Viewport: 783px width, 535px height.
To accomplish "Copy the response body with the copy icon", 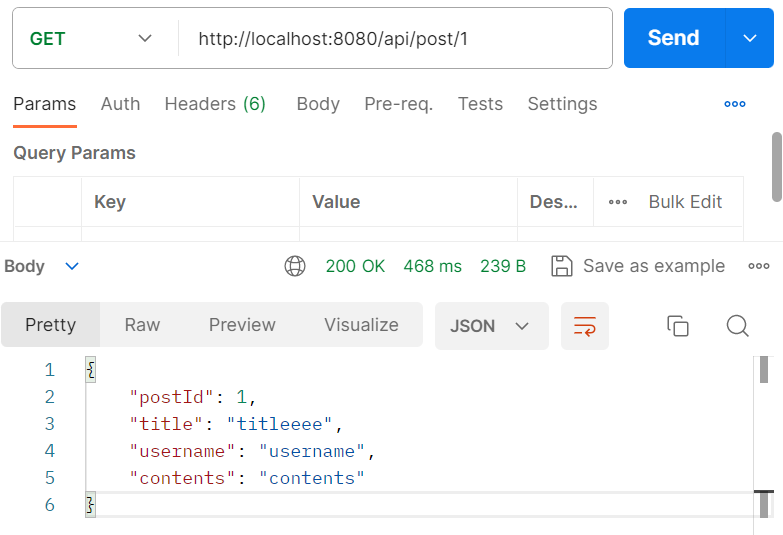I will click(x=678, y=326).
